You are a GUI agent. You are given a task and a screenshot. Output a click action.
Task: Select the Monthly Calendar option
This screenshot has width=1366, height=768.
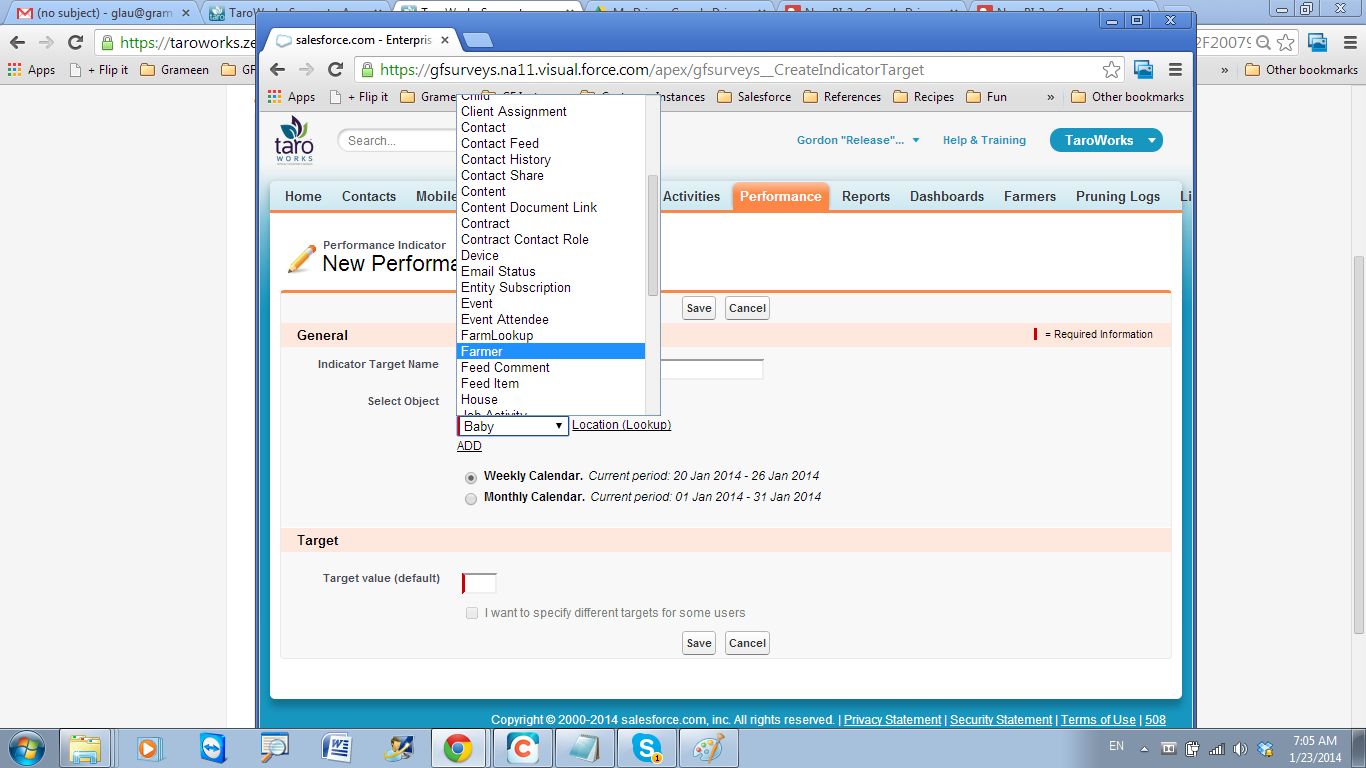pos(471,498)
